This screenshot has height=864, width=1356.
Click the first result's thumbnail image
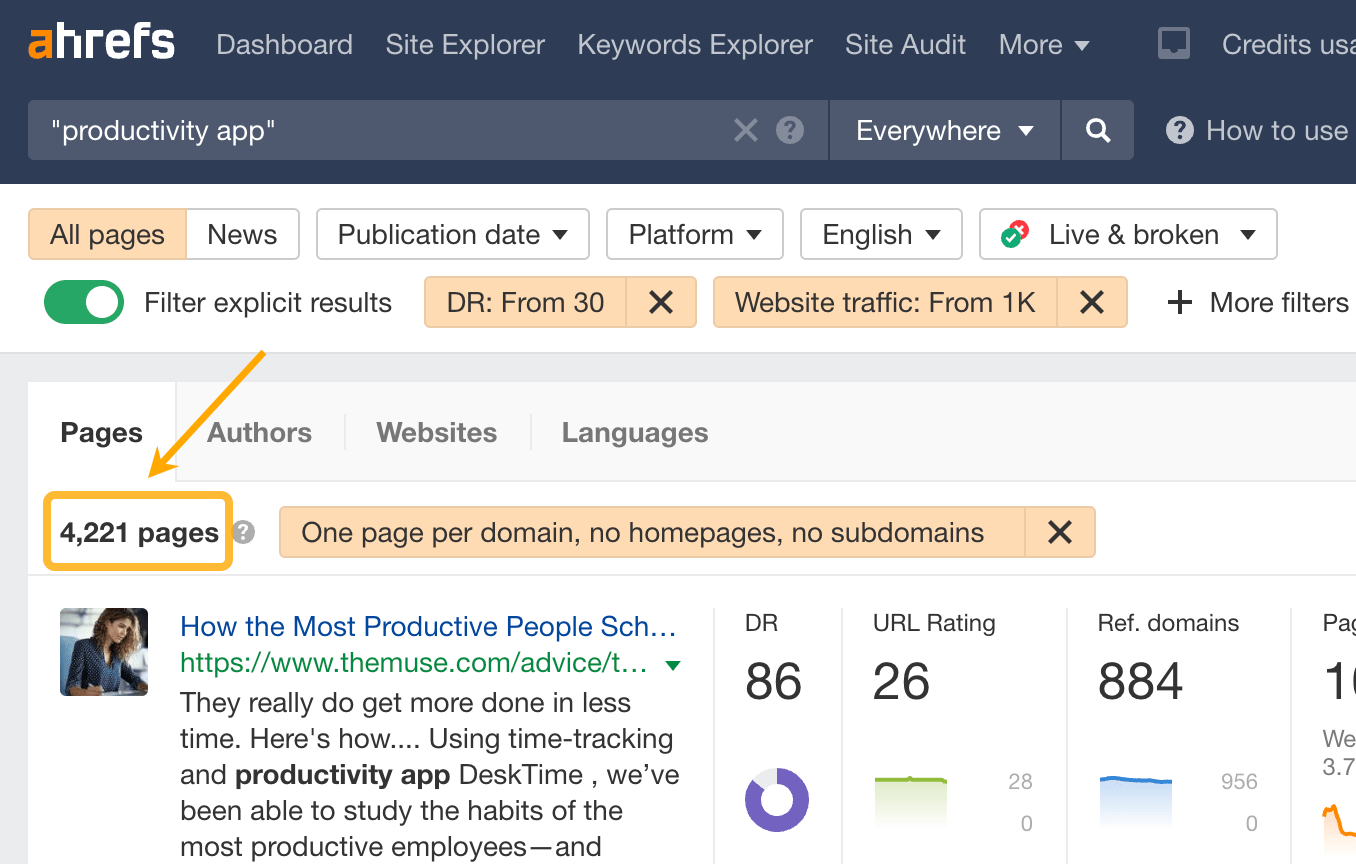pos(103,652)
